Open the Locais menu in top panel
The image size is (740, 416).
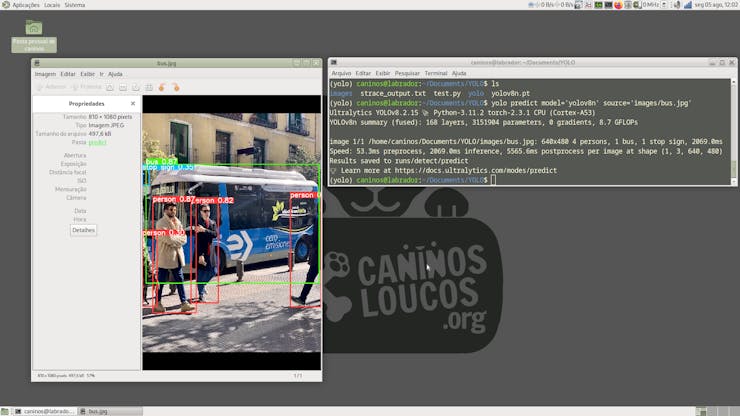click(52, 5)
